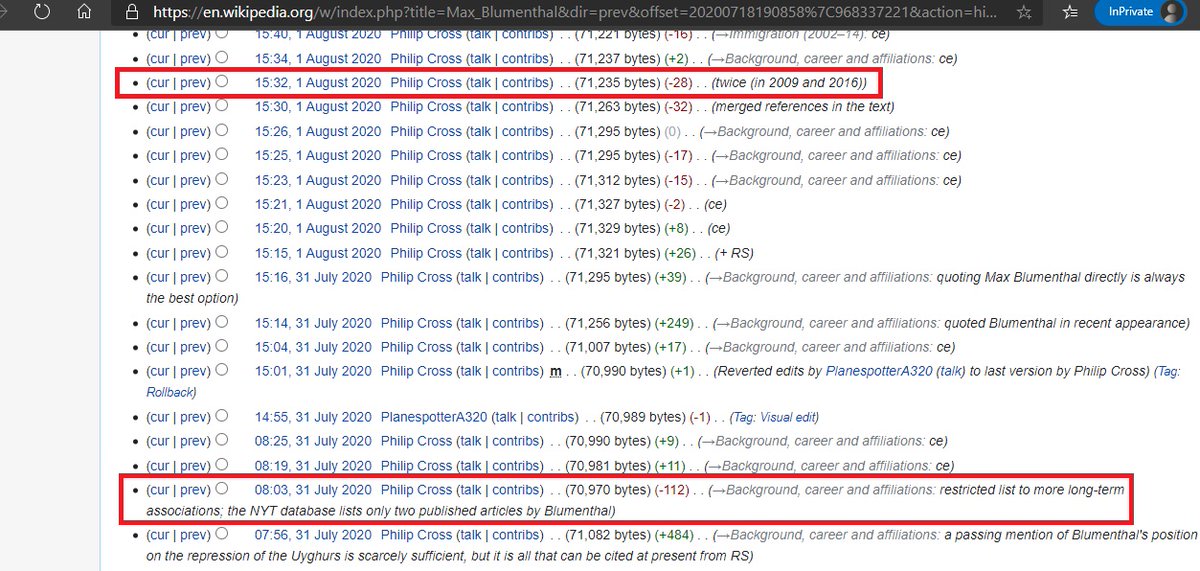Open the 15:04, 31 July 2020 revision link

[x=313, y=347]
